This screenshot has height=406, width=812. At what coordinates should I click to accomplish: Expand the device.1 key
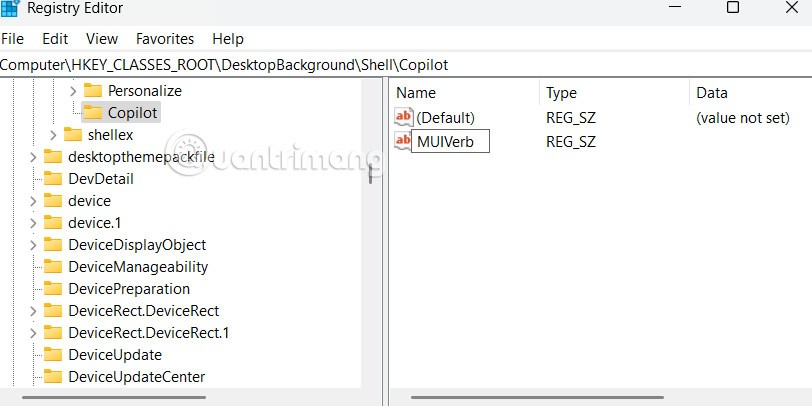click(x=33, y=223)
